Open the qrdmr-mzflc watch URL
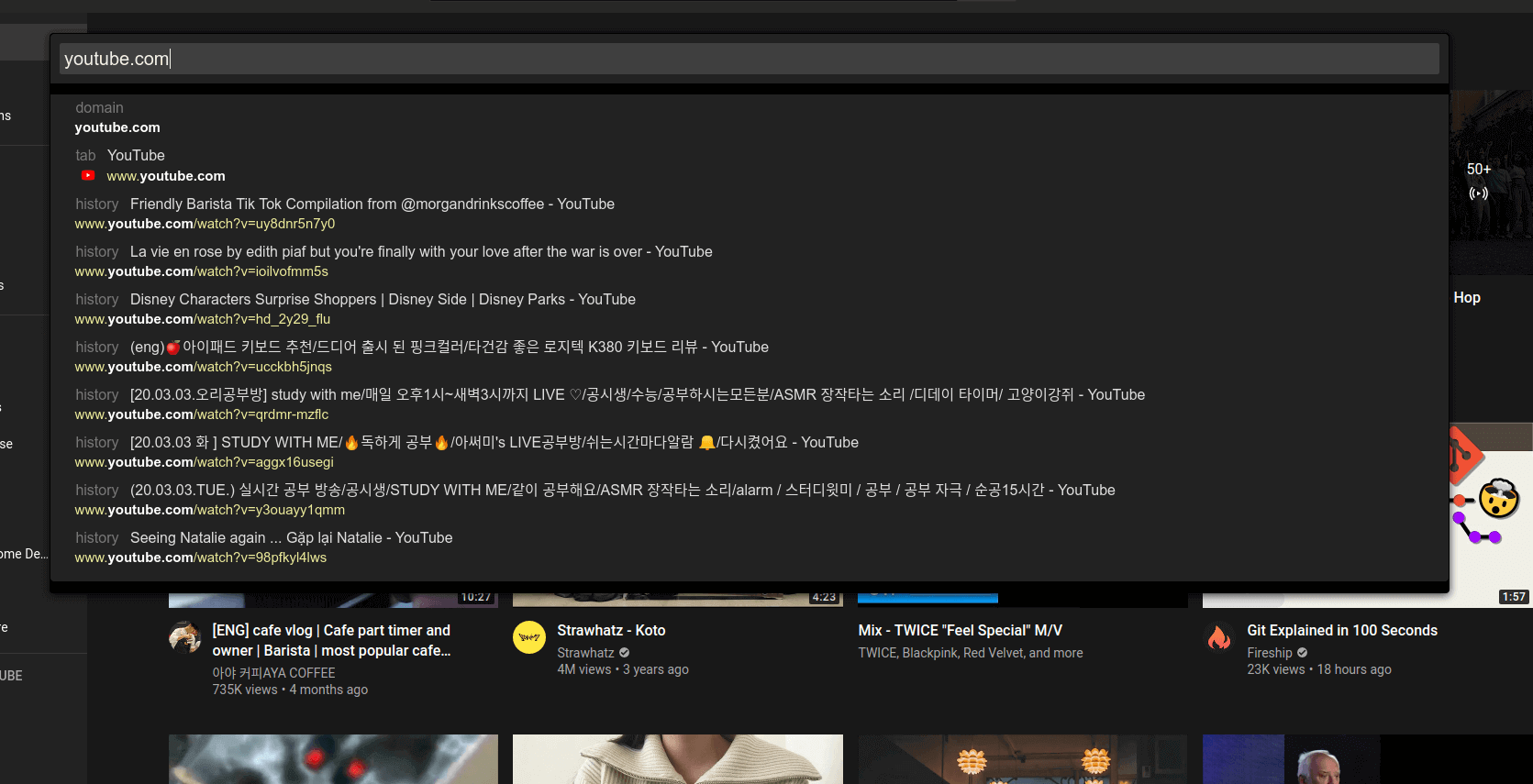 click(202, 414)
